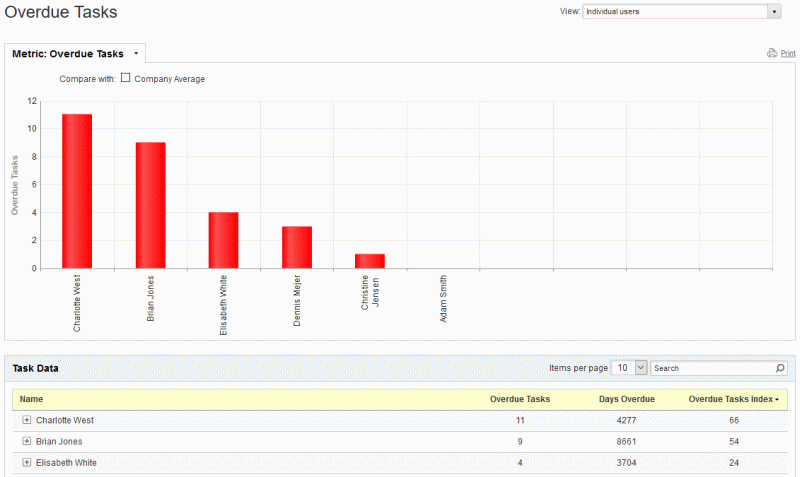Sort the table by the Name column
This screenshot has height=477, width=800.
31,399
